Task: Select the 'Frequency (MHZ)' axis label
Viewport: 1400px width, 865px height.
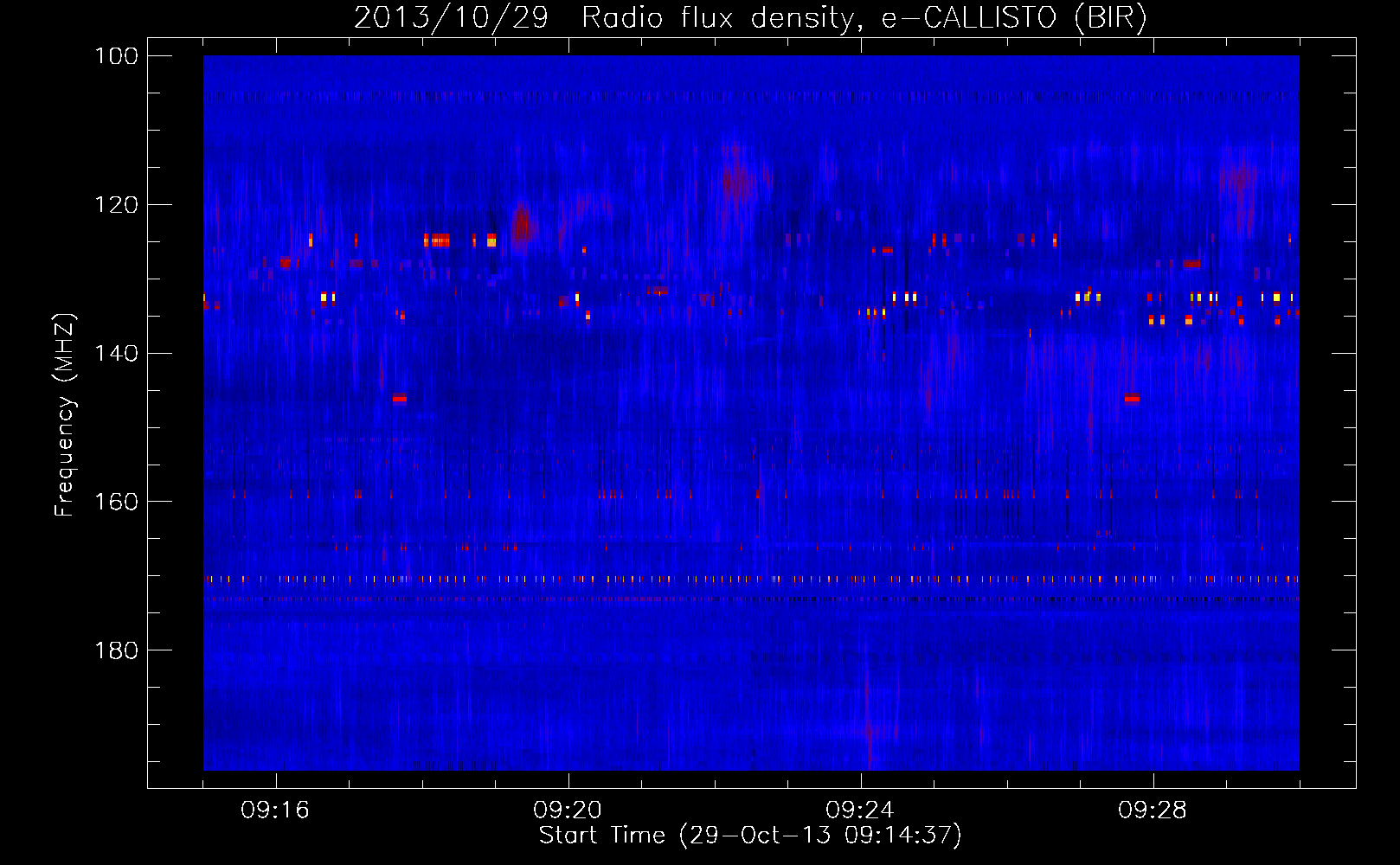Action: coord(65,414)
